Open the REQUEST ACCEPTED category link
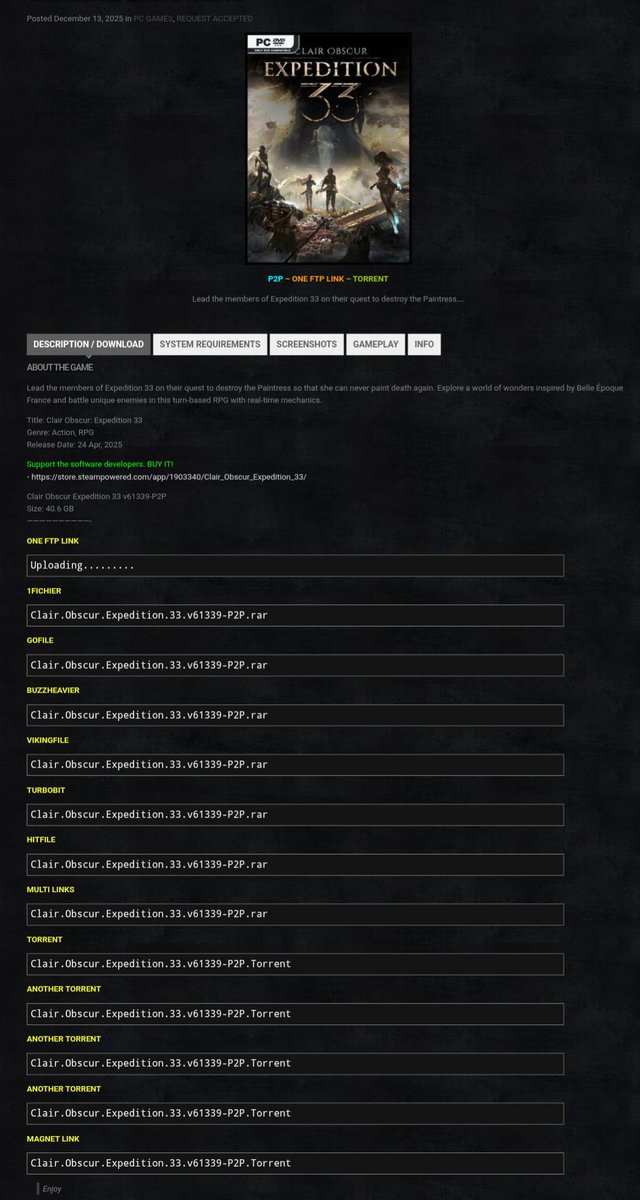 215,19
